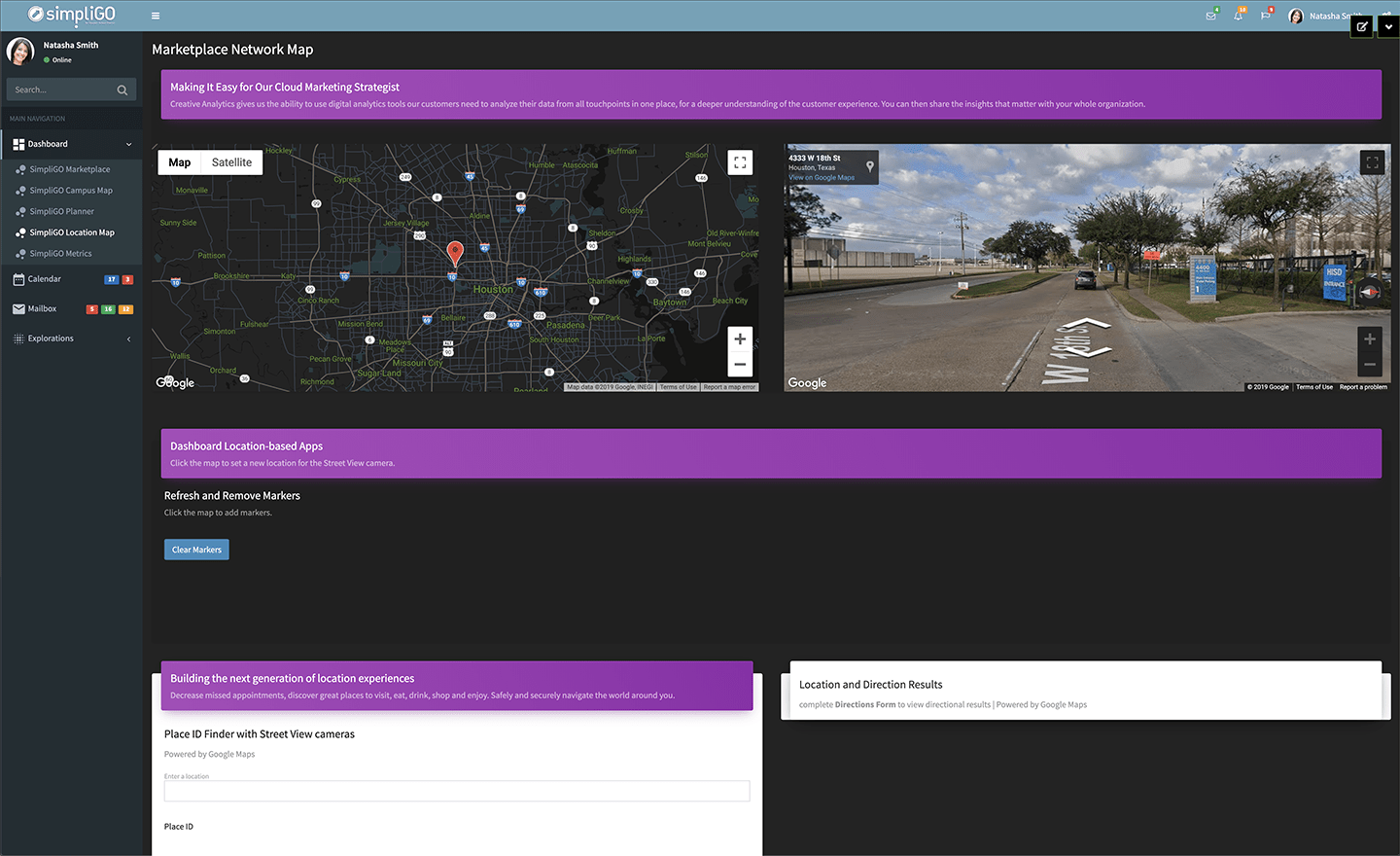This screenshot has height=856, width=1400.
Task: Zoom in on the Houston map
Action: tap(740, 339)
